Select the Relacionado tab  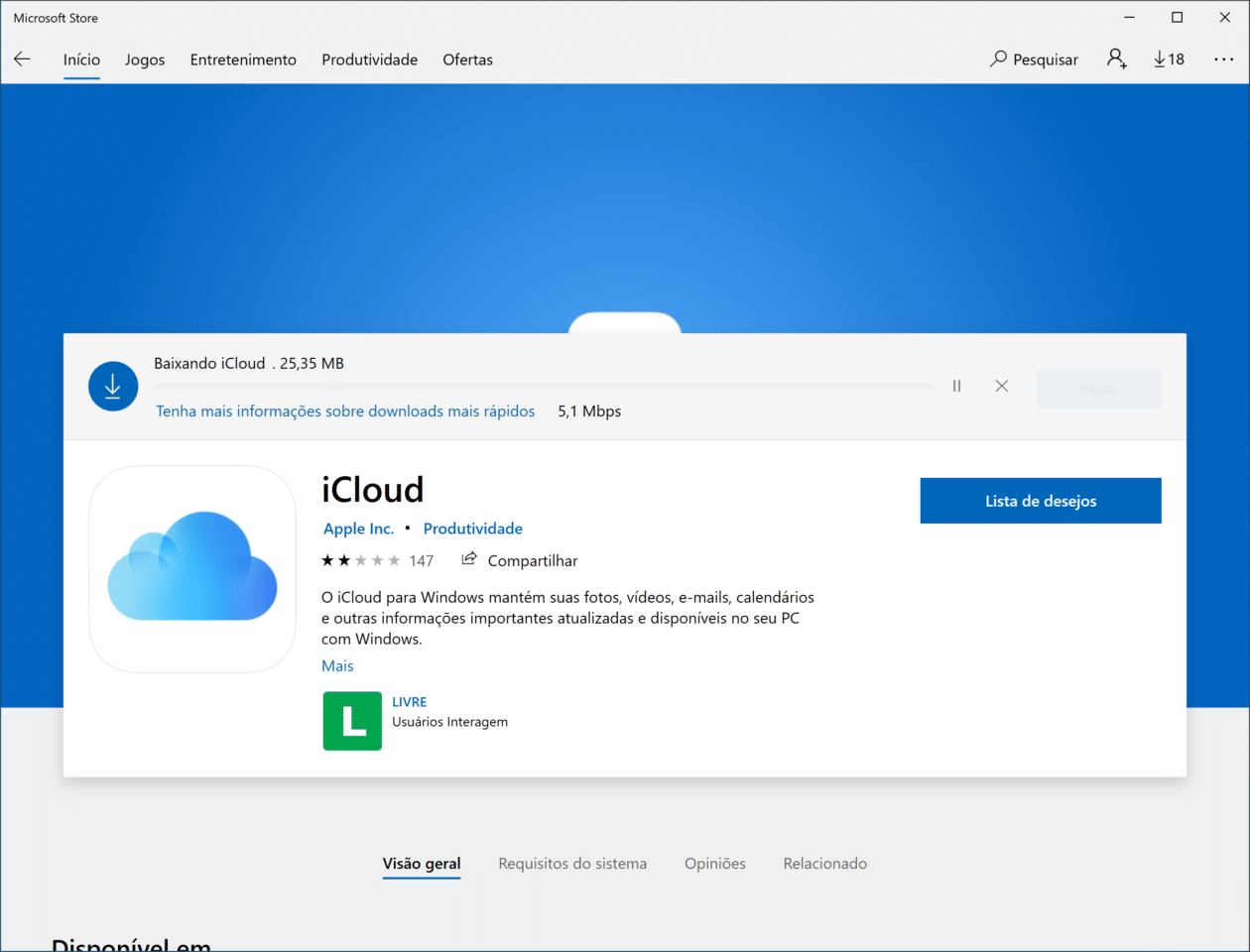tap(825, 864)
